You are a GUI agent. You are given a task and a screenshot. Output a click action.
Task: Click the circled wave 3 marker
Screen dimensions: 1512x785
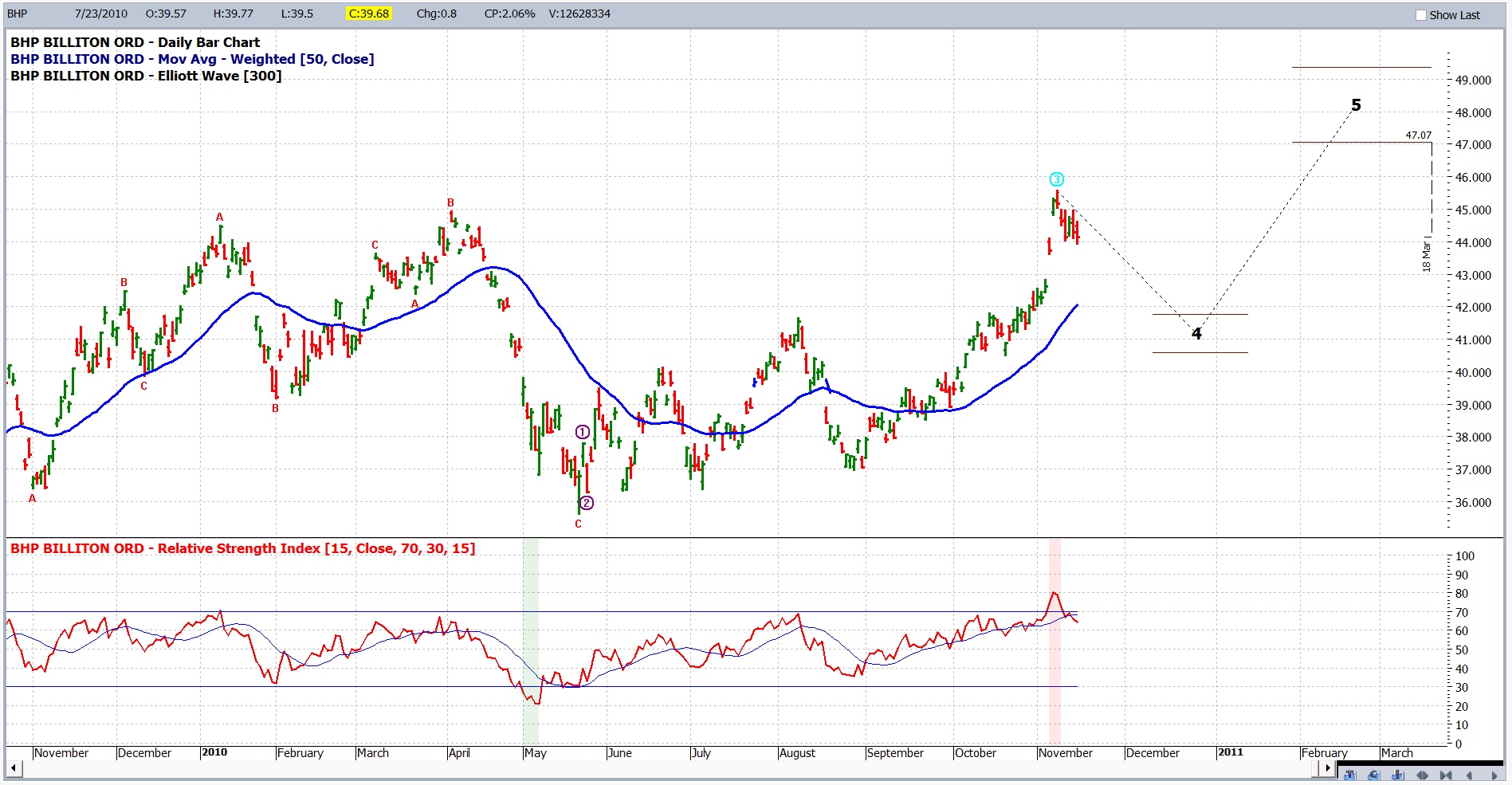[1056, 179]
